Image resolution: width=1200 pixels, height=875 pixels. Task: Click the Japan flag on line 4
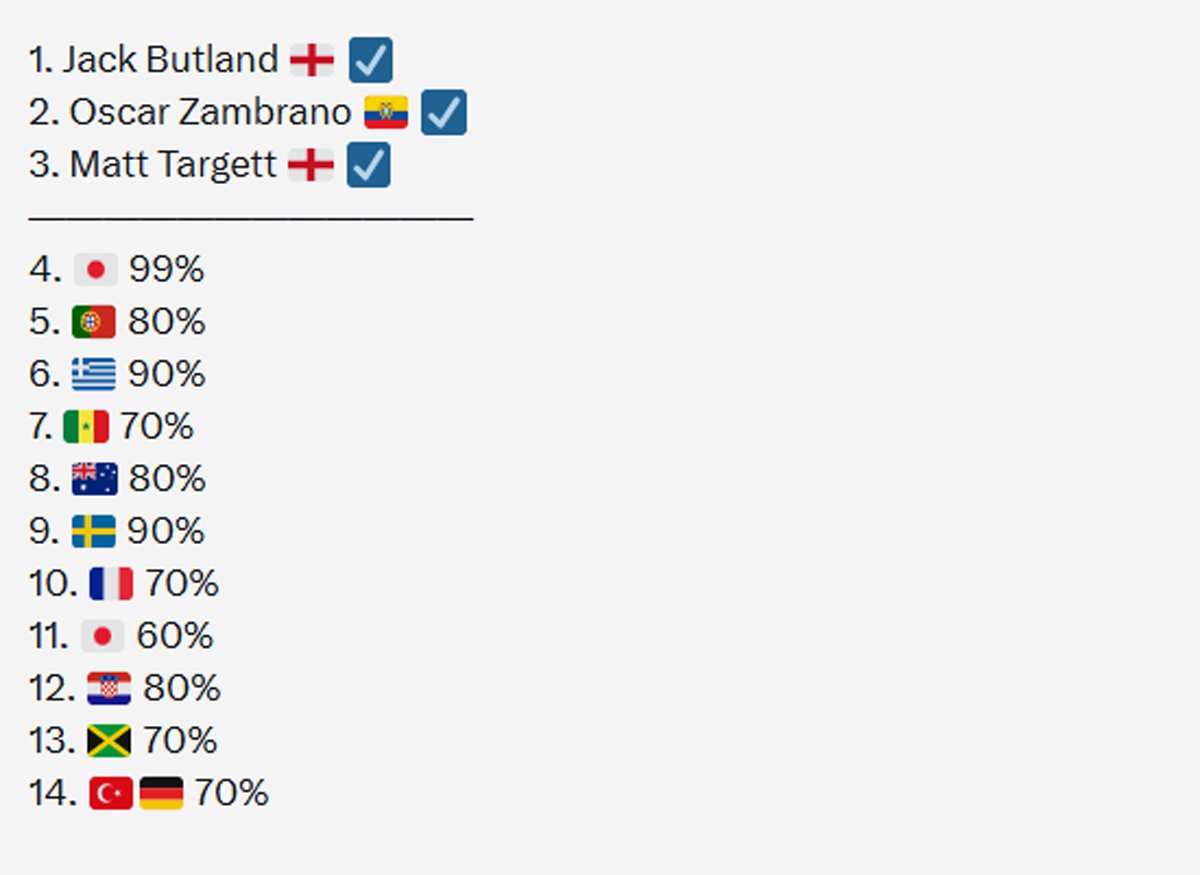coord(96,269)
